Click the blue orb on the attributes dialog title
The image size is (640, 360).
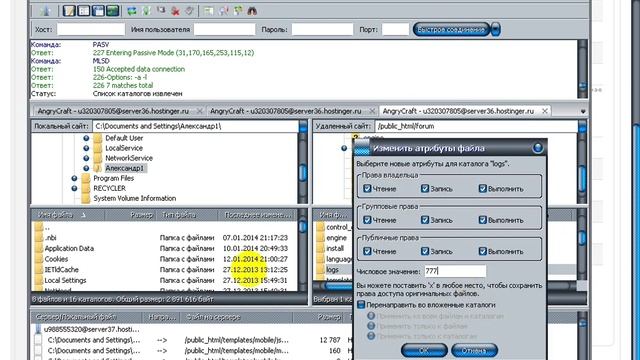538,148
